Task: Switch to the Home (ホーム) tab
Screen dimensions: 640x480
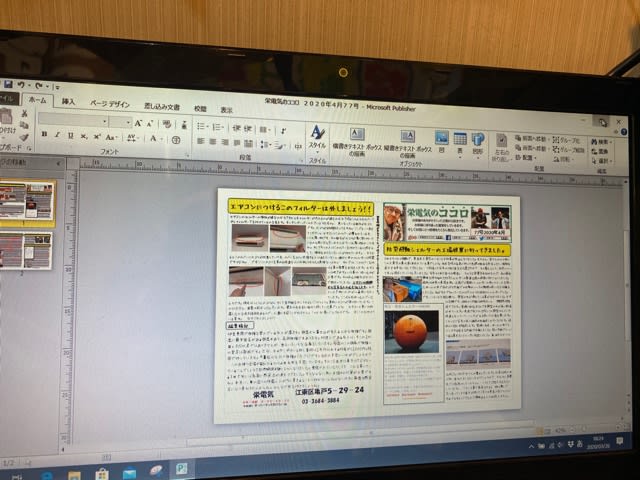Action: pos(38,100)
